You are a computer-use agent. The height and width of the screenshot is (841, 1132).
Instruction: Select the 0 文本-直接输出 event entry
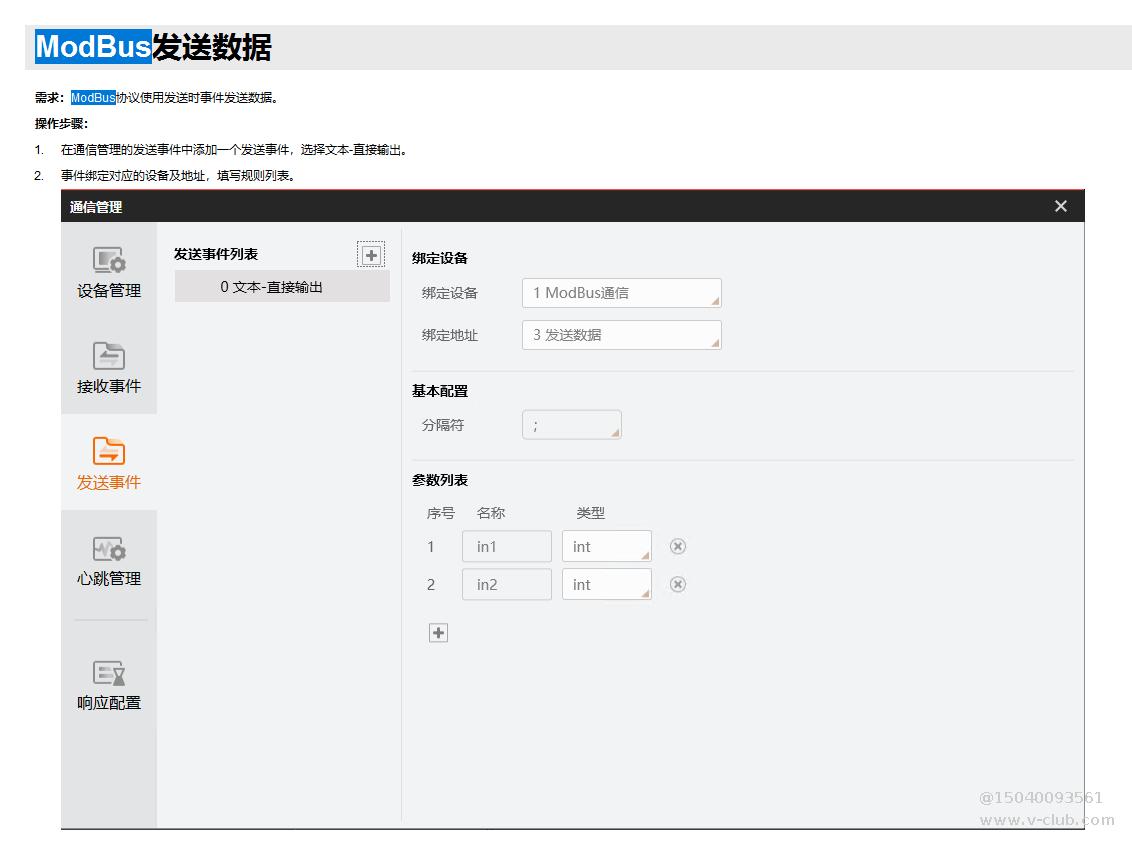(x=282, y=287)
